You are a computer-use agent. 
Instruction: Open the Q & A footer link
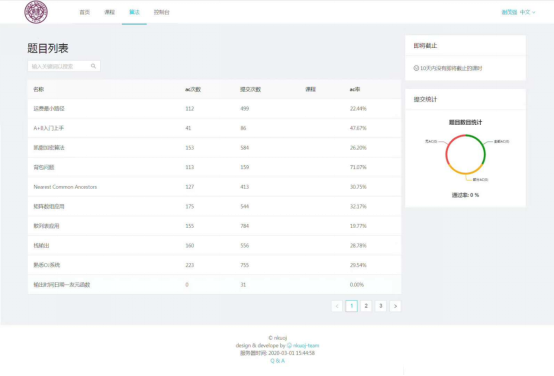point(277,361)
